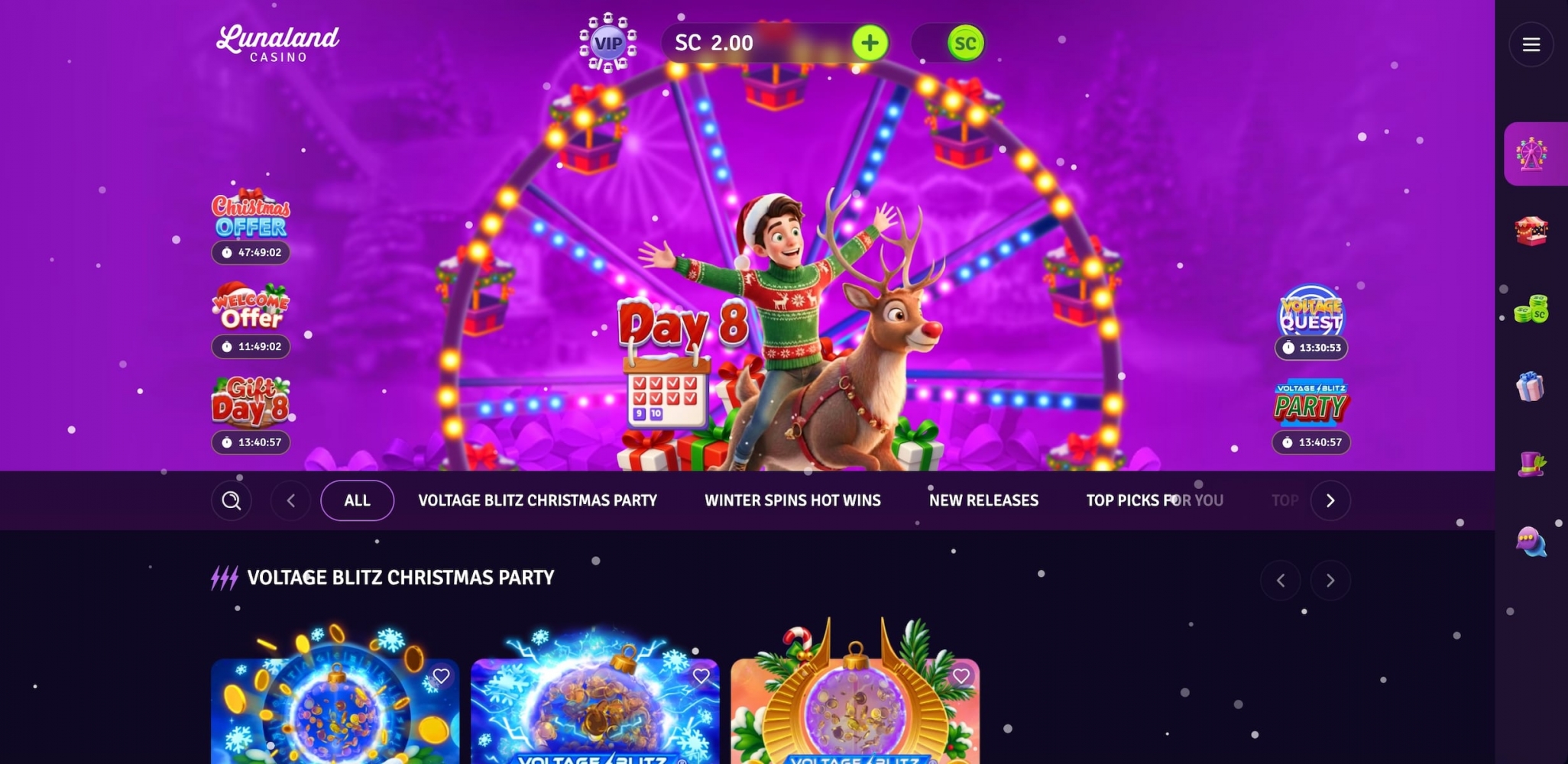Favorite the third game with heart icon
The height and width of the screenshot is (764, 1568).
click(x=961, y=675)
